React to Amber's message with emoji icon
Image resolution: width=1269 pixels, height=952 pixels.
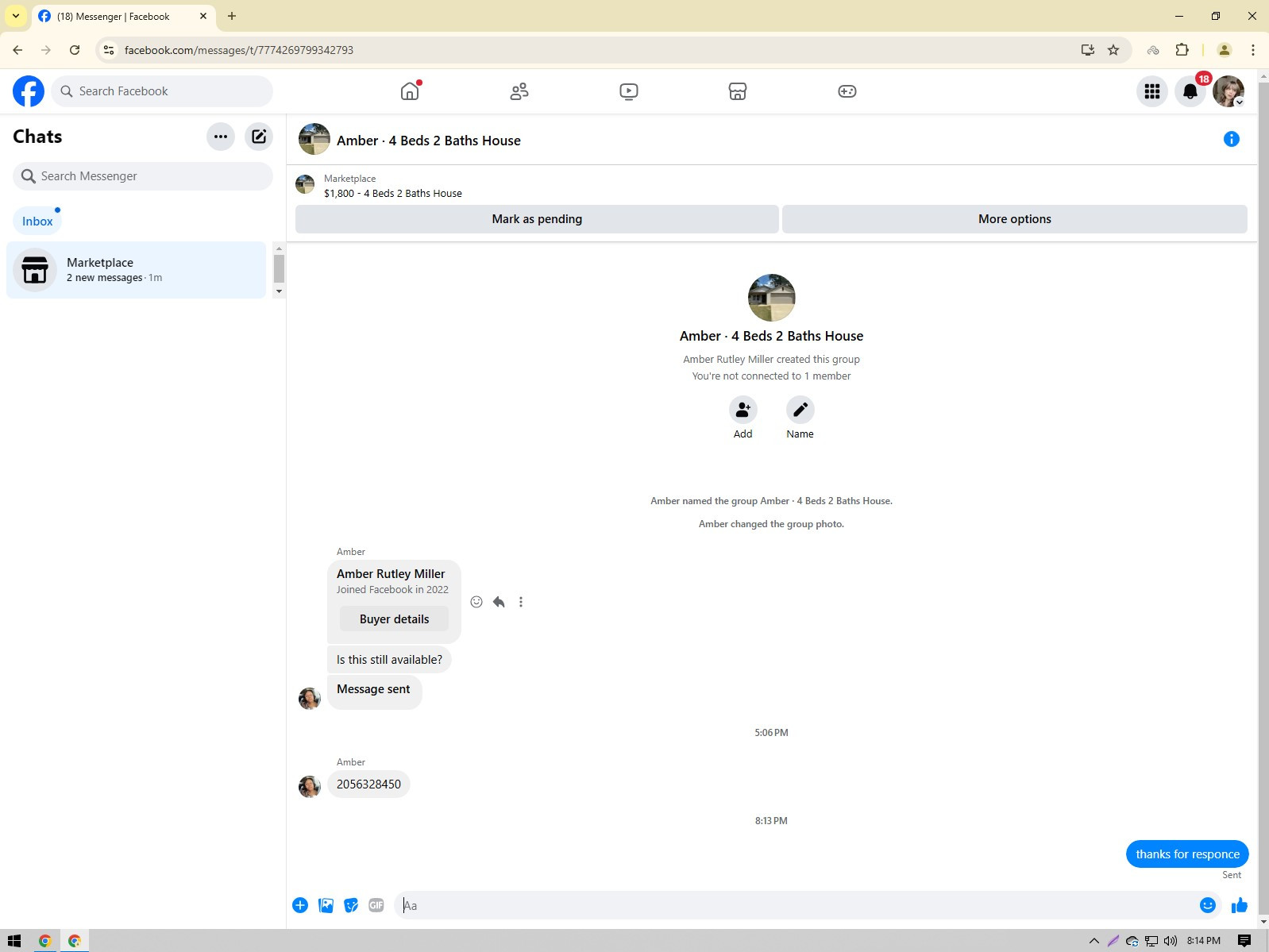(x=476, y=602)
